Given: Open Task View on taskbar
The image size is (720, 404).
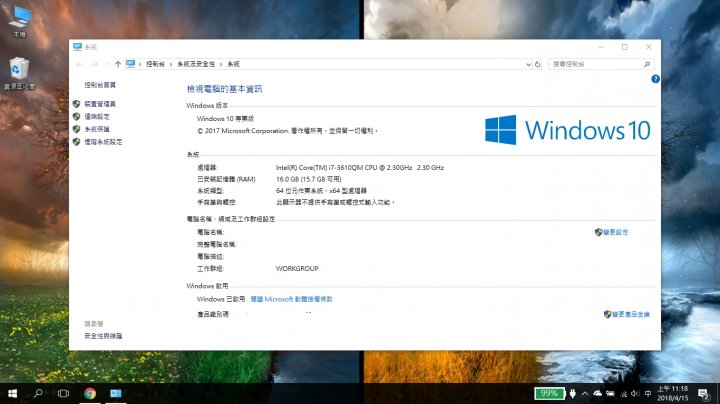Looking at the screenshot, I should [63, 393].
